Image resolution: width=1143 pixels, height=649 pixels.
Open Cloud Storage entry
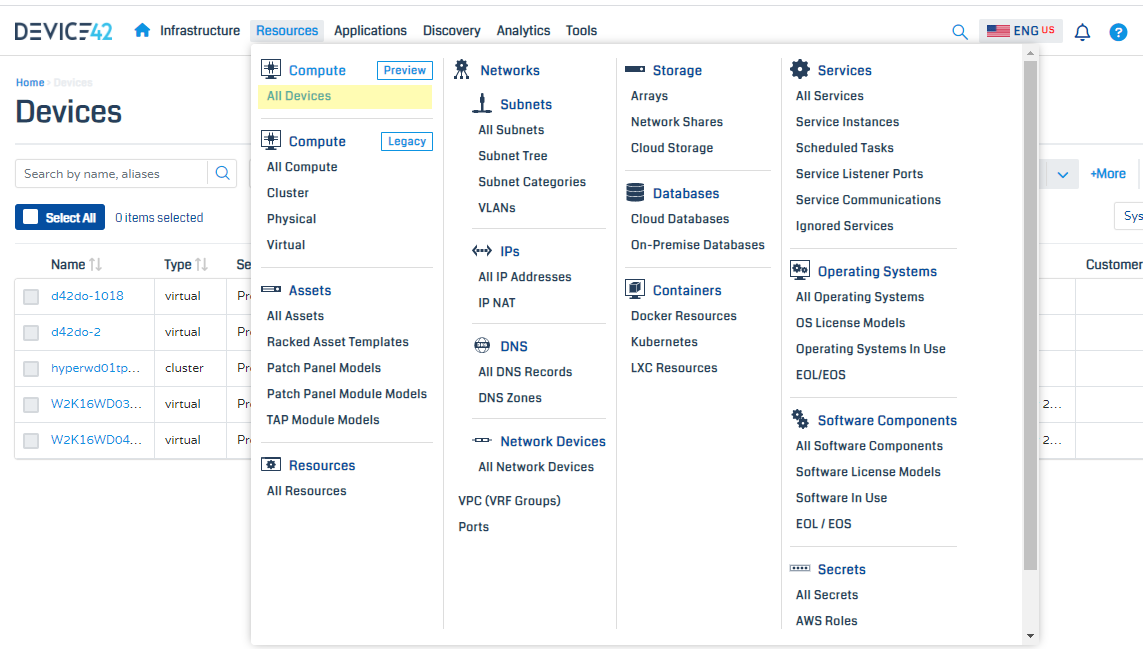(672, 148)
